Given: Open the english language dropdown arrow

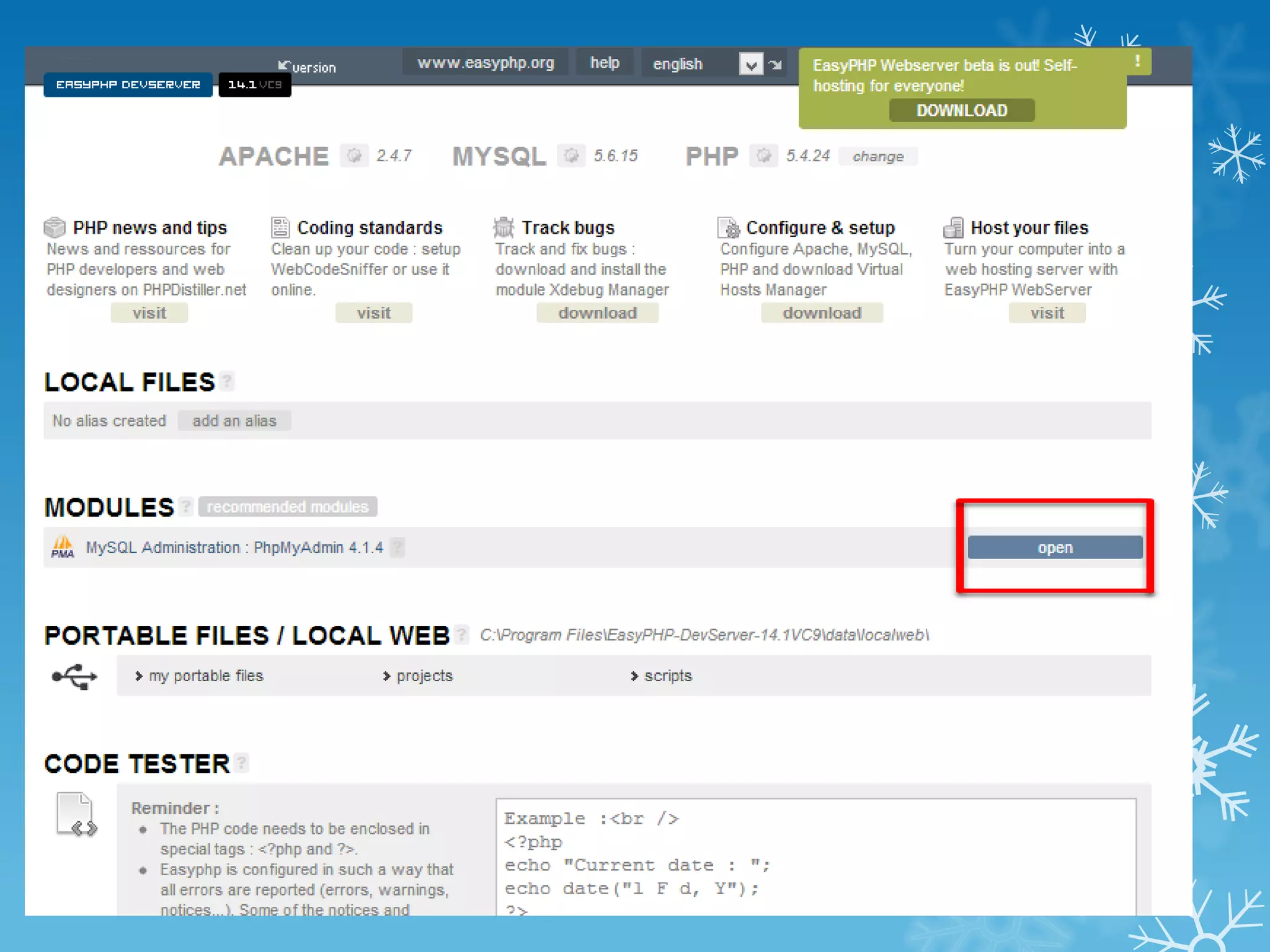Looking at the screenshot, I should 751,64.
